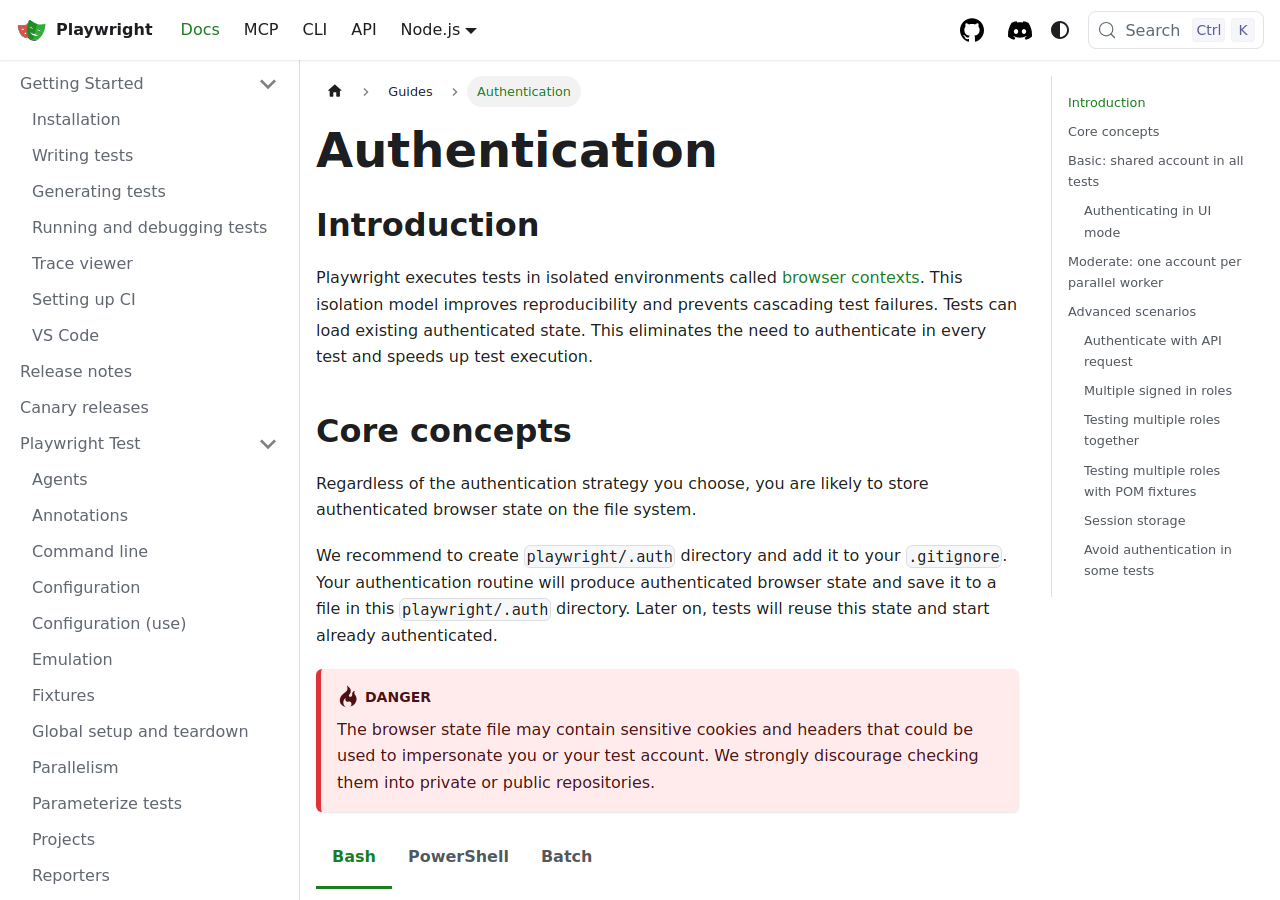The width and height of the screenshot is (1280, 900).
Task: Open Parameterize tests in the sidebar
Action: (107, 804)
